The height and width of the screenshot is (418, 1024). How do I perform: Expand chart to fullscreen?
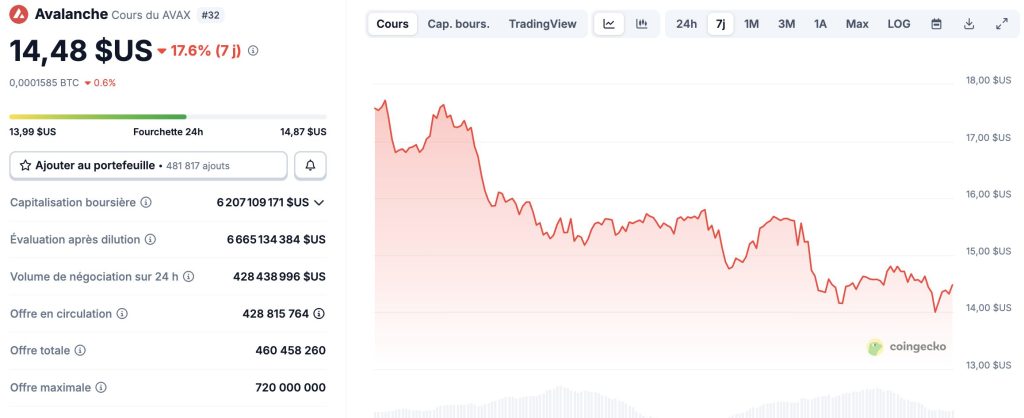point(1002,24)
